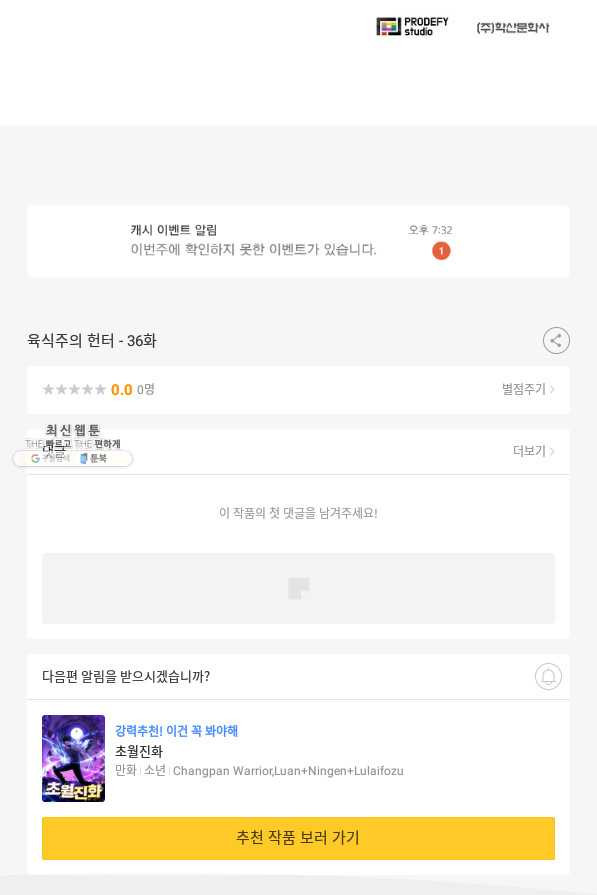The width and height of the screenshot is (597, 895).
Task: Click the (주)학산문화사 publisher logo
Action: click(513, 27)
